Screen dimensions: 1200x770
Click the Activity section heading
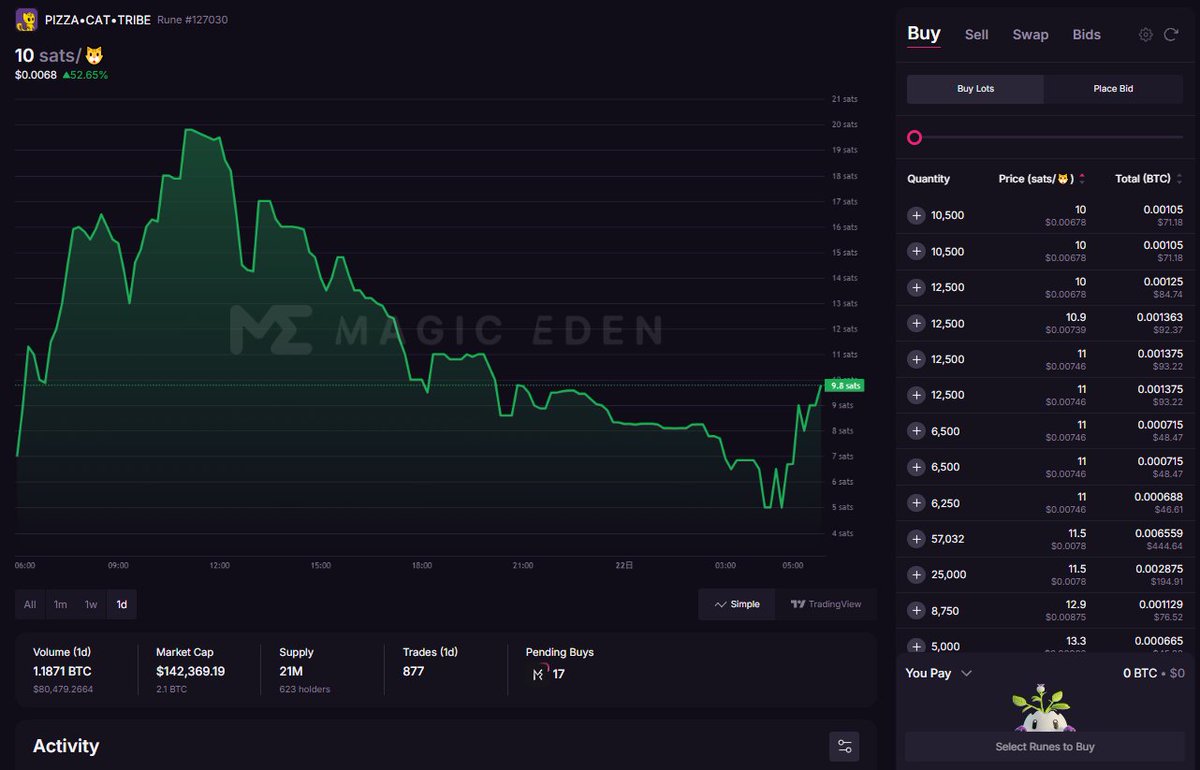click(66, 746)
